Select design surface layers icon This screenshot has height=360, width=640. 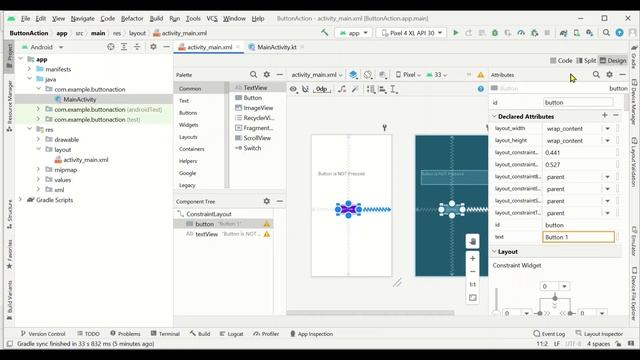point(353,75)
